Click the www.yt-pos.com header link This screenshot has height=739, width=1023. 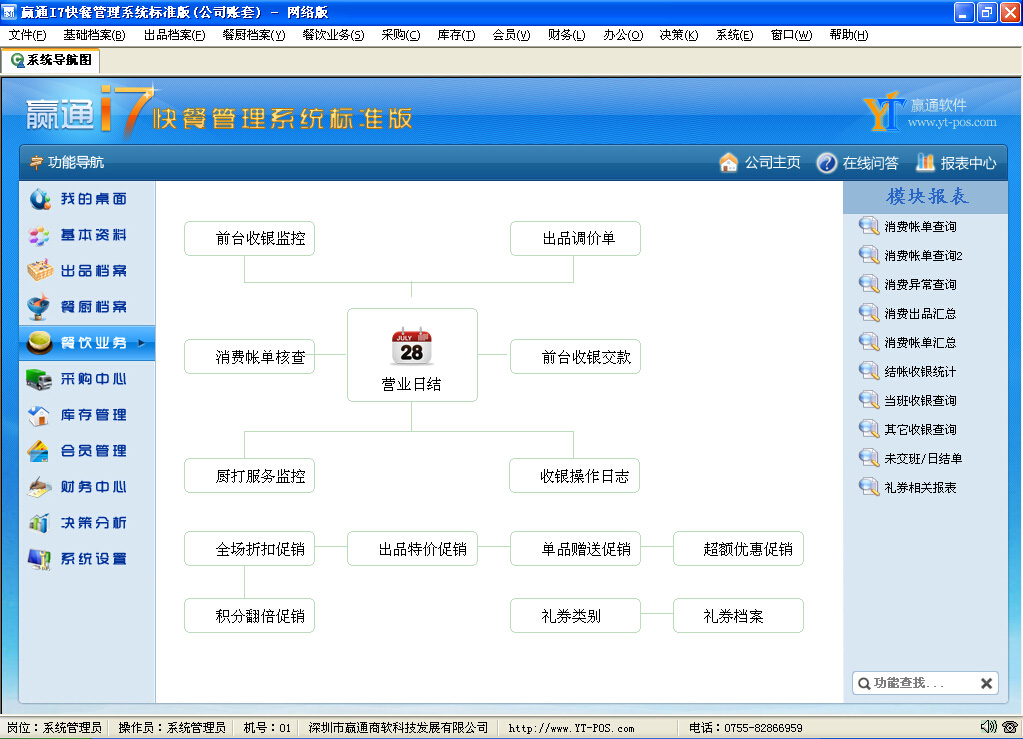(x=952, y=122)
